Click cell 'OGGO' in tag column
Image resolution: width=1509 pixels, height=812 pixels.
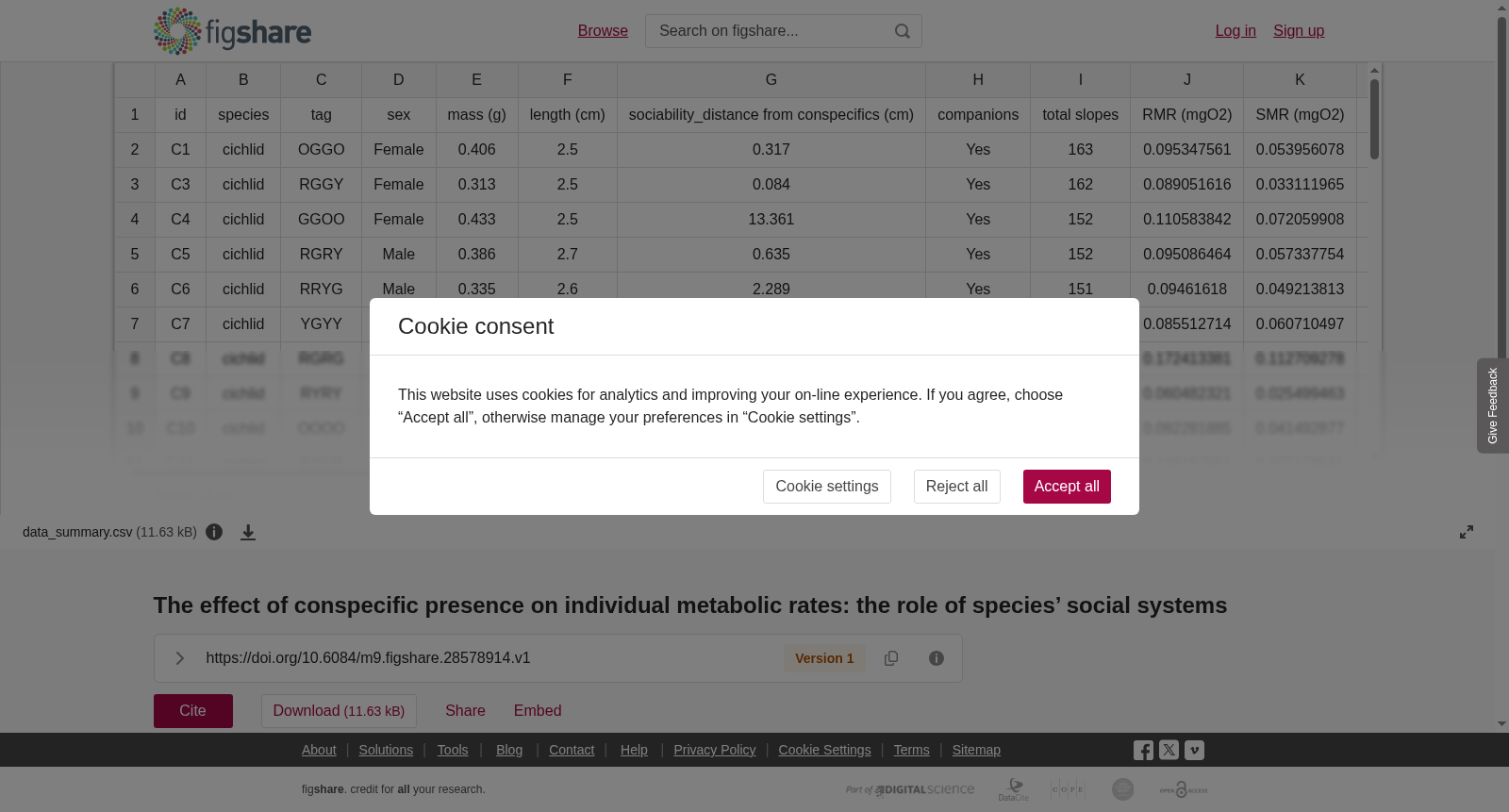[x=322, y=150]
